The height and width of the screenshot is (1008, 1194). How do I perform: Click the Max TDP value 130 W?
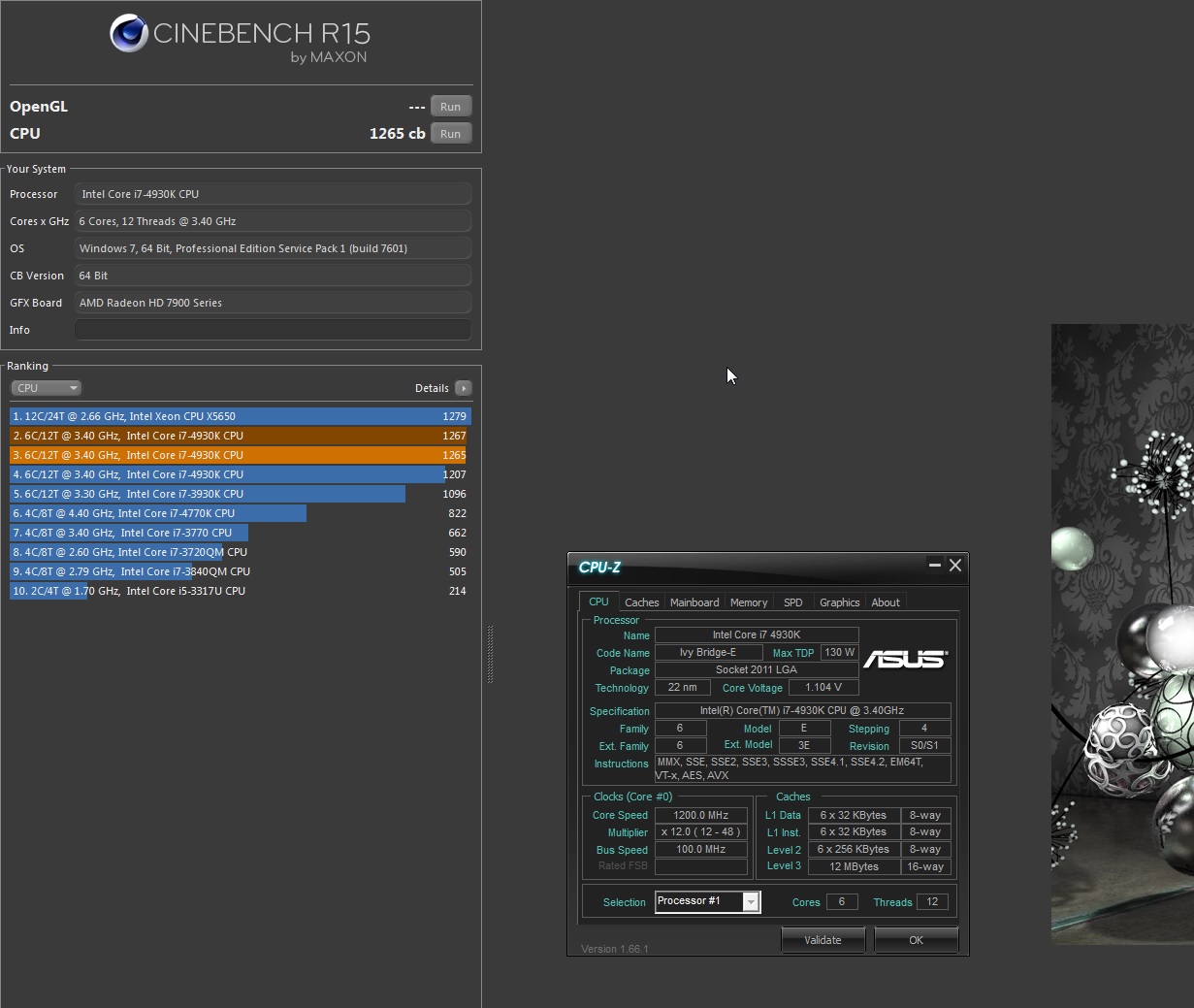840,653
